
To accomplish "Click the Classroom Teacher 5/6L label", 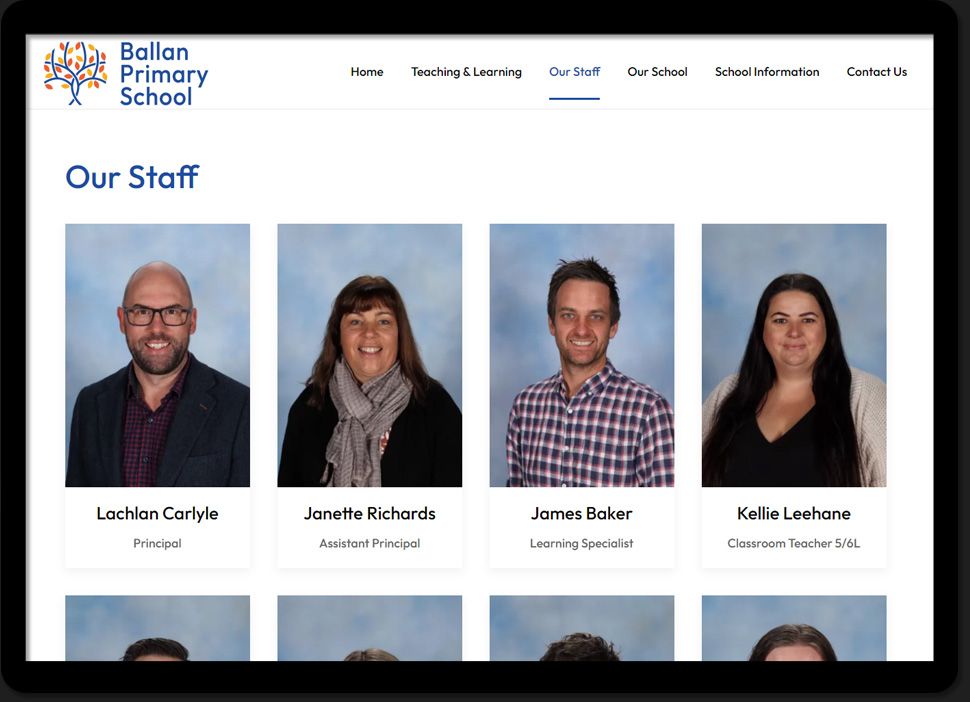I will tap(794, 544).
